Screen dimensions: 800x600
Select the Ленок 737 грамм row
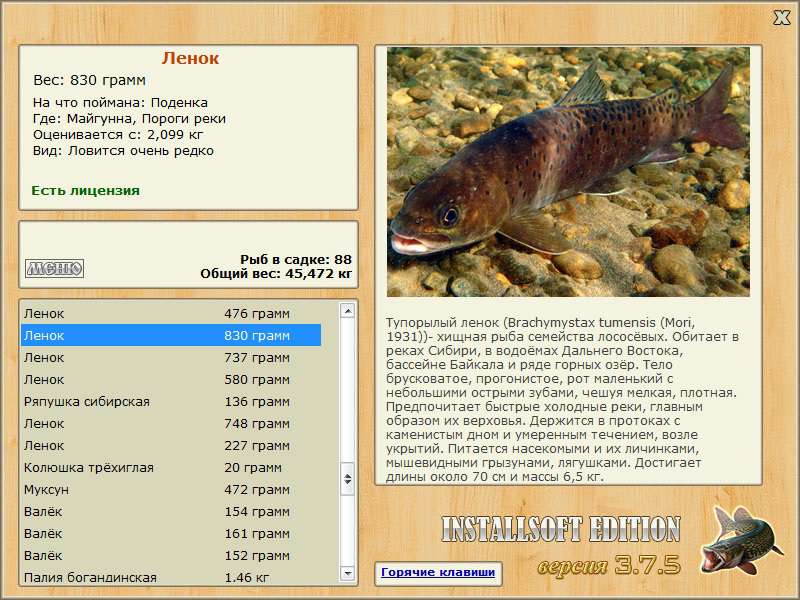171,357
